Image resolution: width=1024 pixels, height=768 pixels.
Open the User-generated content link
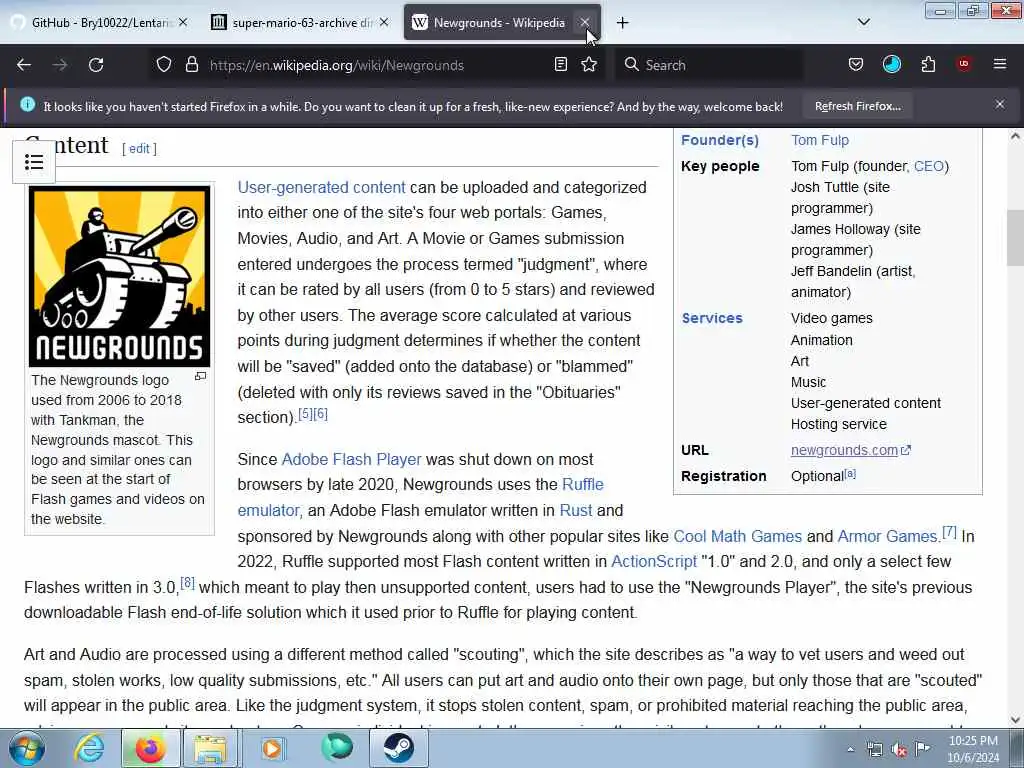point(321,187)
